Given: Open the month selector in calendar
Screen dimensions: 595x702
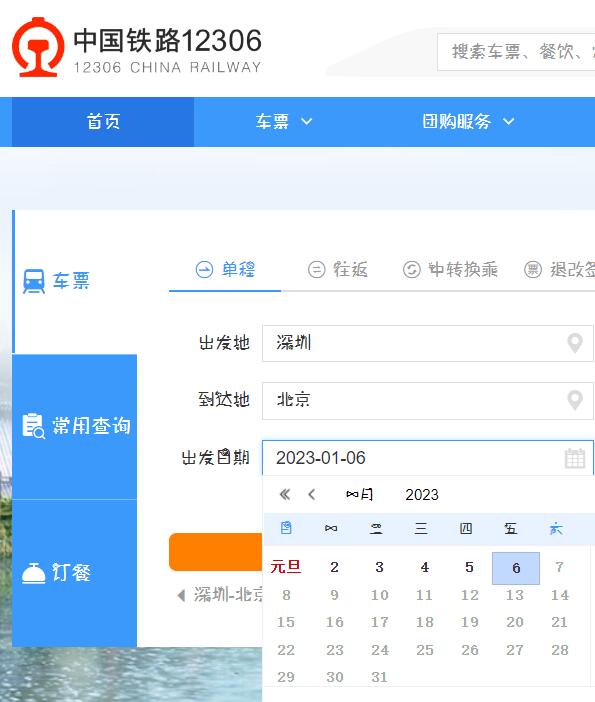Looking at the screenshot, I should click(x=360, y=495).
